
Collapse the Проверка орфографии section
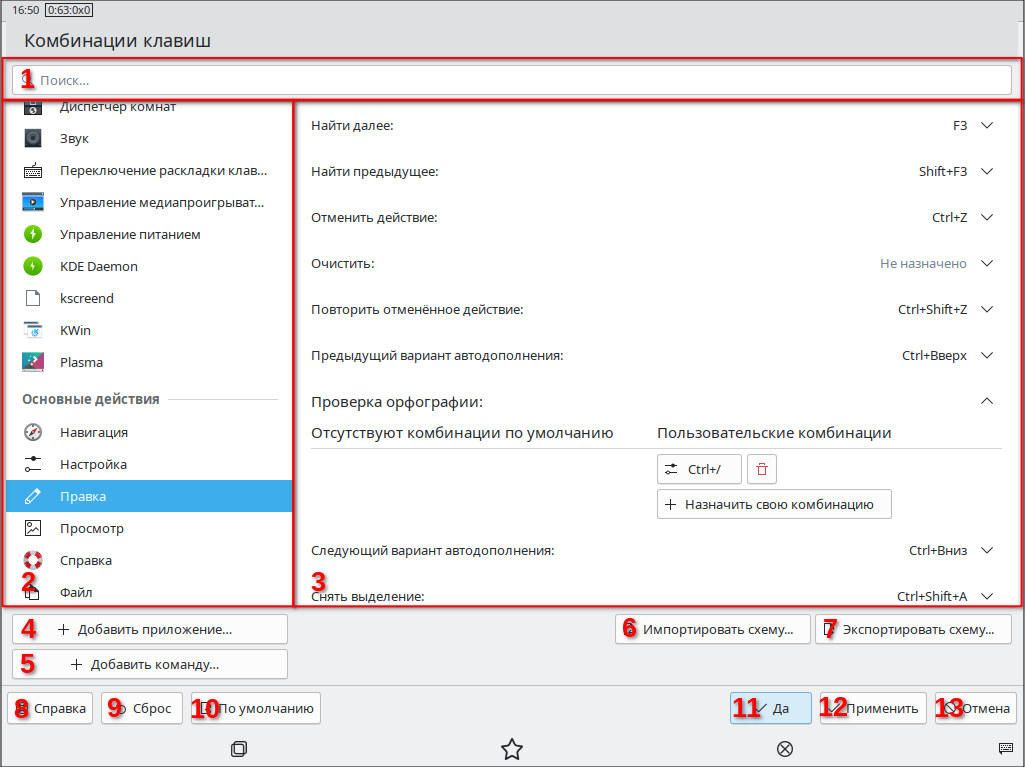(987, 401)
